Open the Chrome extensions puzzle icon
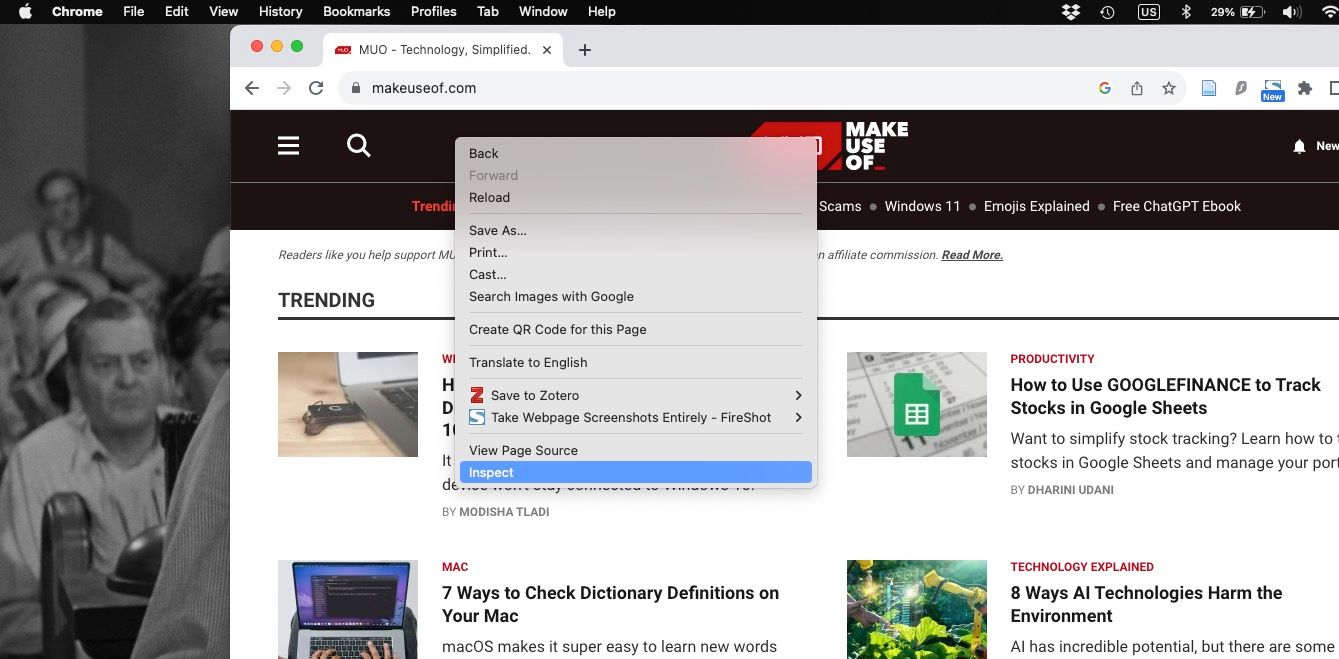Image resolution: width=1339 pixels, height=659 pixels. 1304,88
